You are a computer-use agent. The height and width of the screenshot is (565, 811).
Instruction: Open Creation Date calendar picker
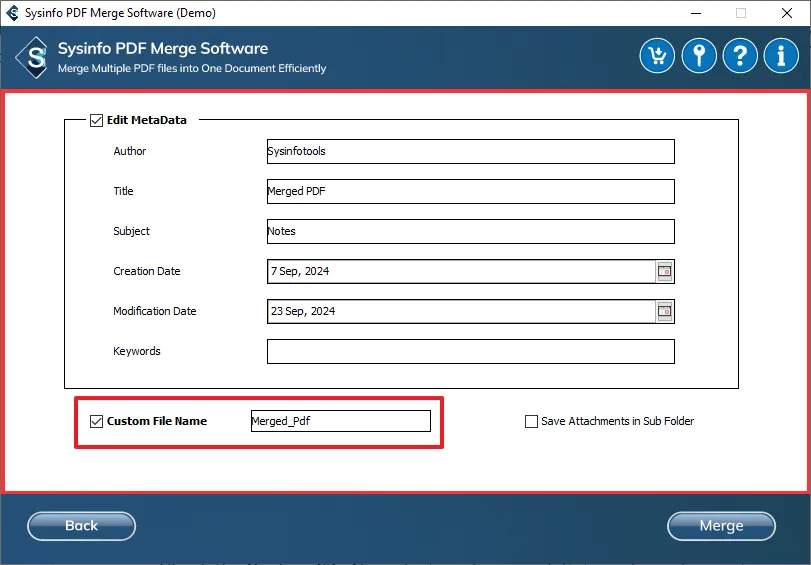(x=664, y=271)
